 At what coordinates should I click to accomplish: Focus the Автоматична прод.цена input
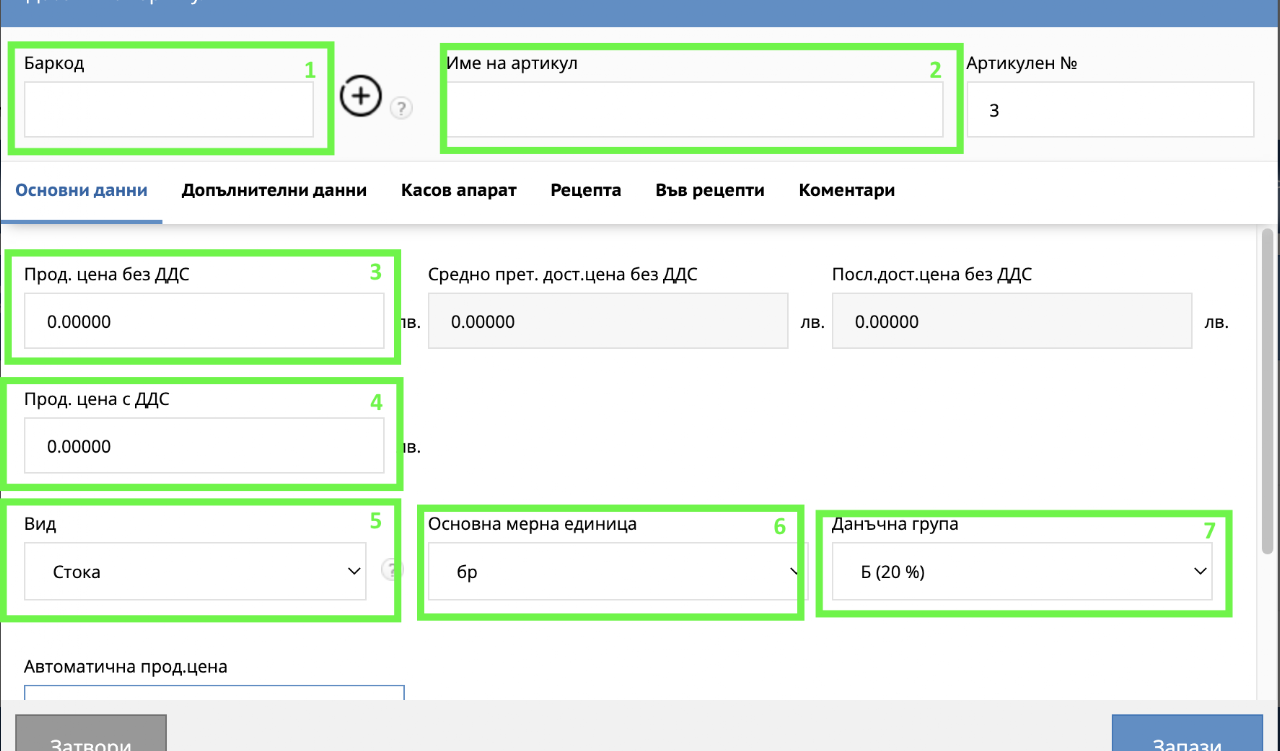click(x=214, y=693)
